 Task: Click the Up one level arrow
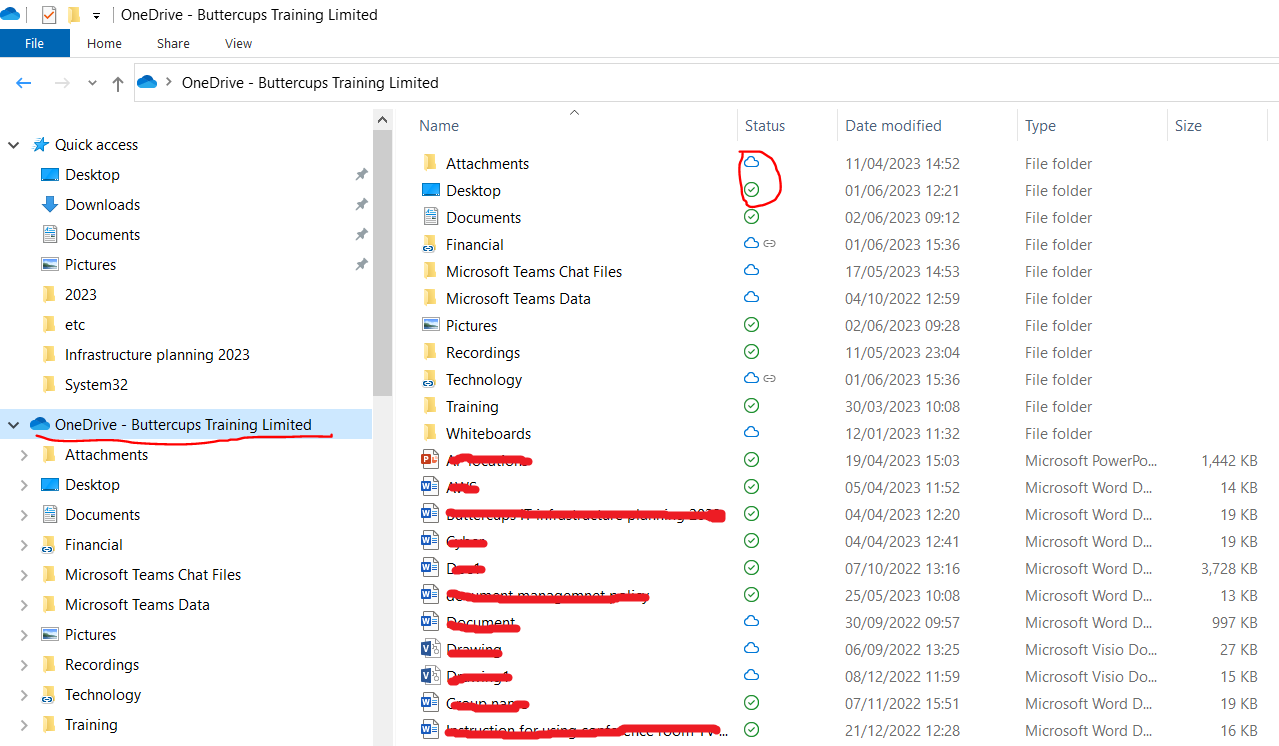coord(117,83)
